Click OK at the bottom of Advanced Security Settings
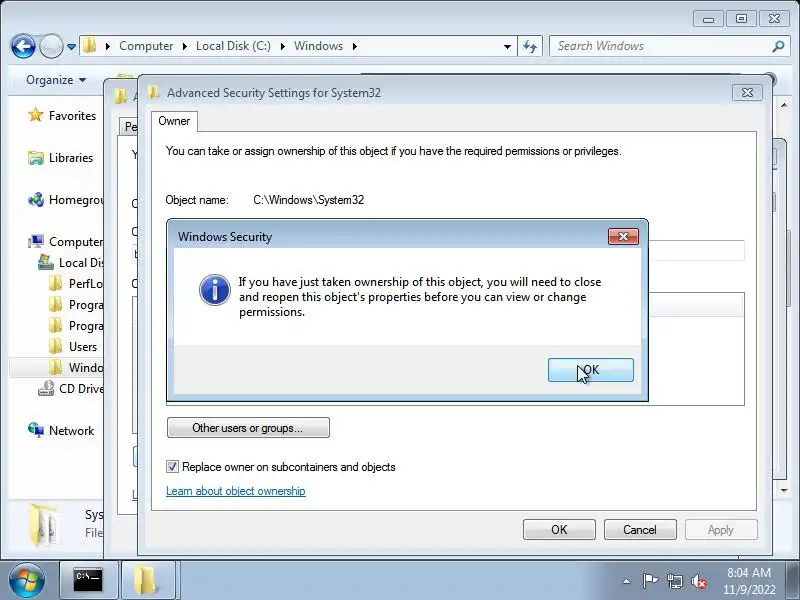800x600 pixels. point(559,530)
